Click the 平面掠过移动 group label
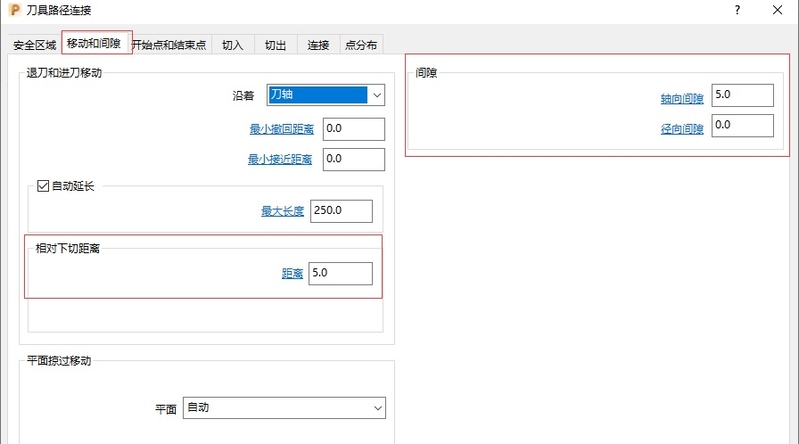 (59, 361)
